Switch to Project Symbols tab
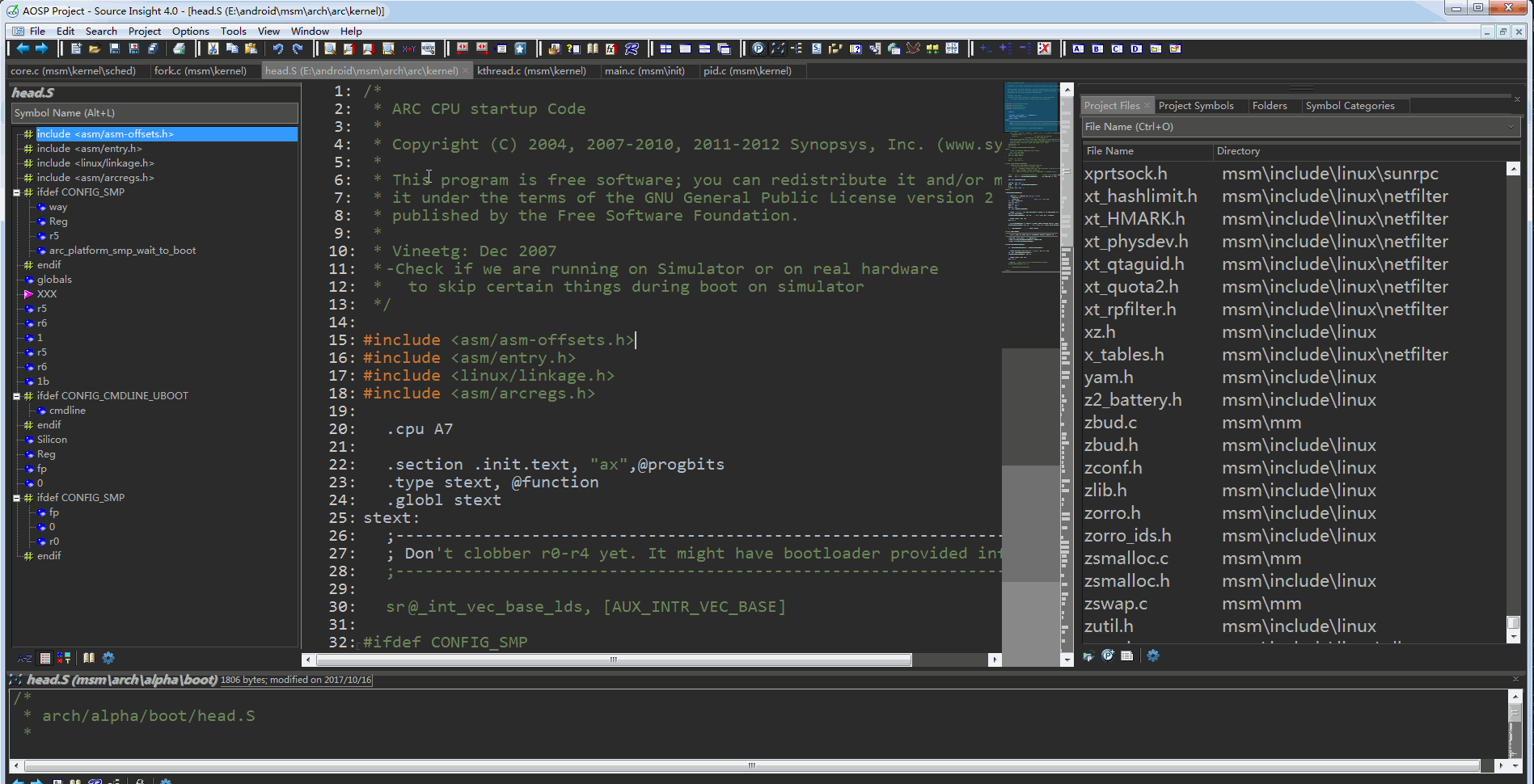The height and width of the screenshot is (784, 1534). coord(1196,106)
